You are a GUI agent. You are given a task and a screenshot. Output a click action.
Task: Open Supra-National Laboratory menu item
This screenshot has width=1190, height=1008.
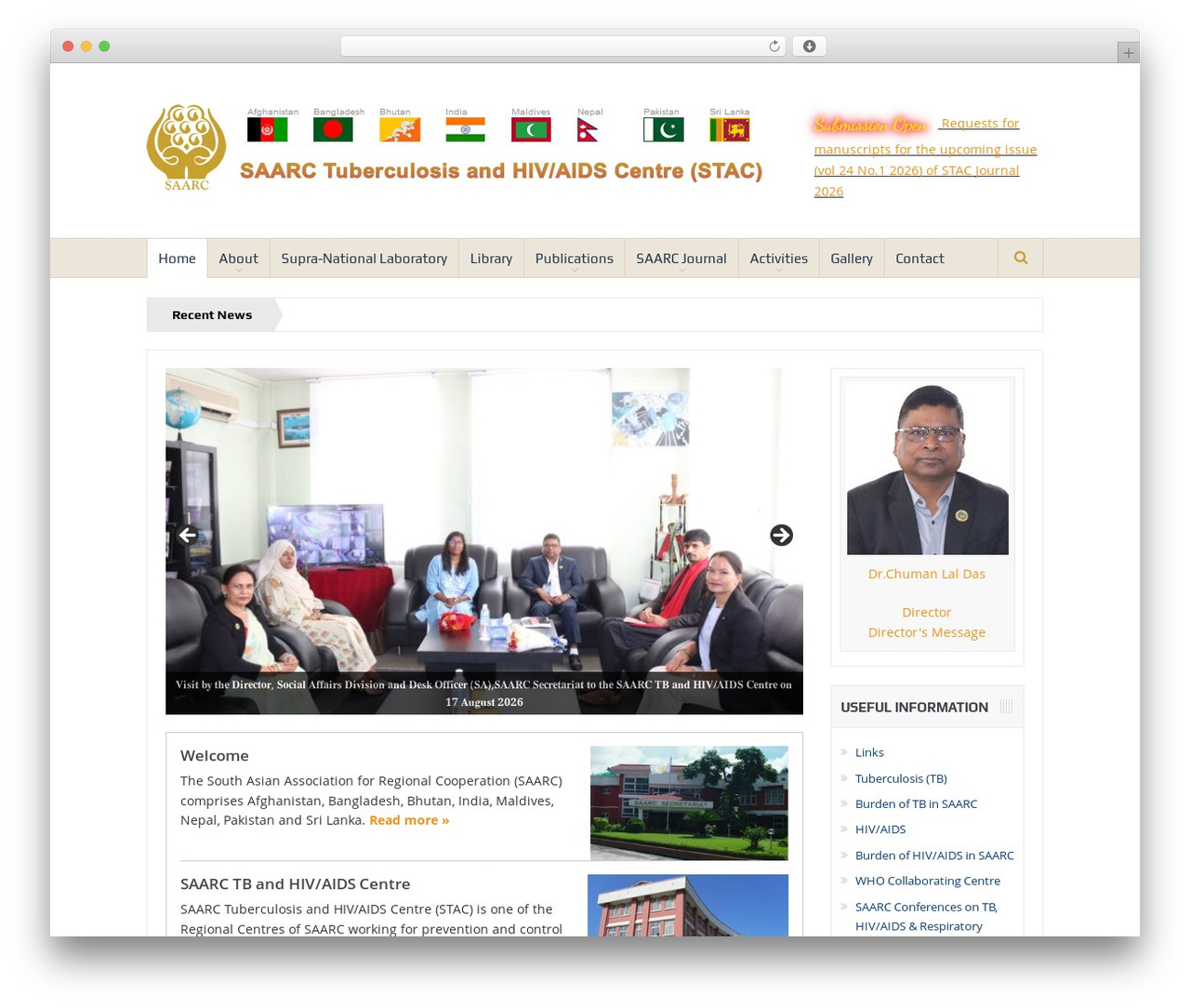point(364,259)
